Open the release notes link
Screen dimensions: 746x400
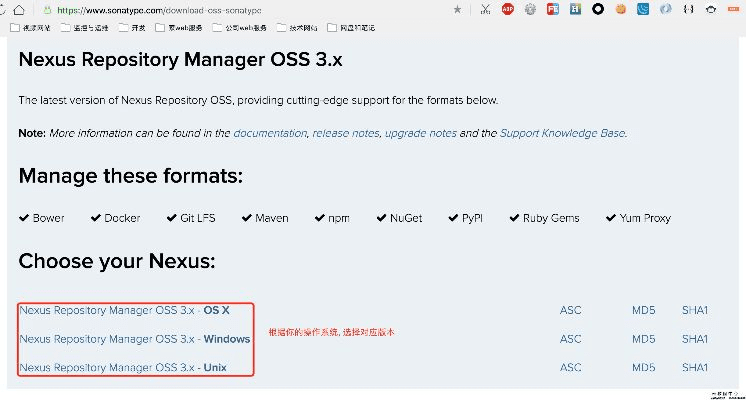point(346,133)
